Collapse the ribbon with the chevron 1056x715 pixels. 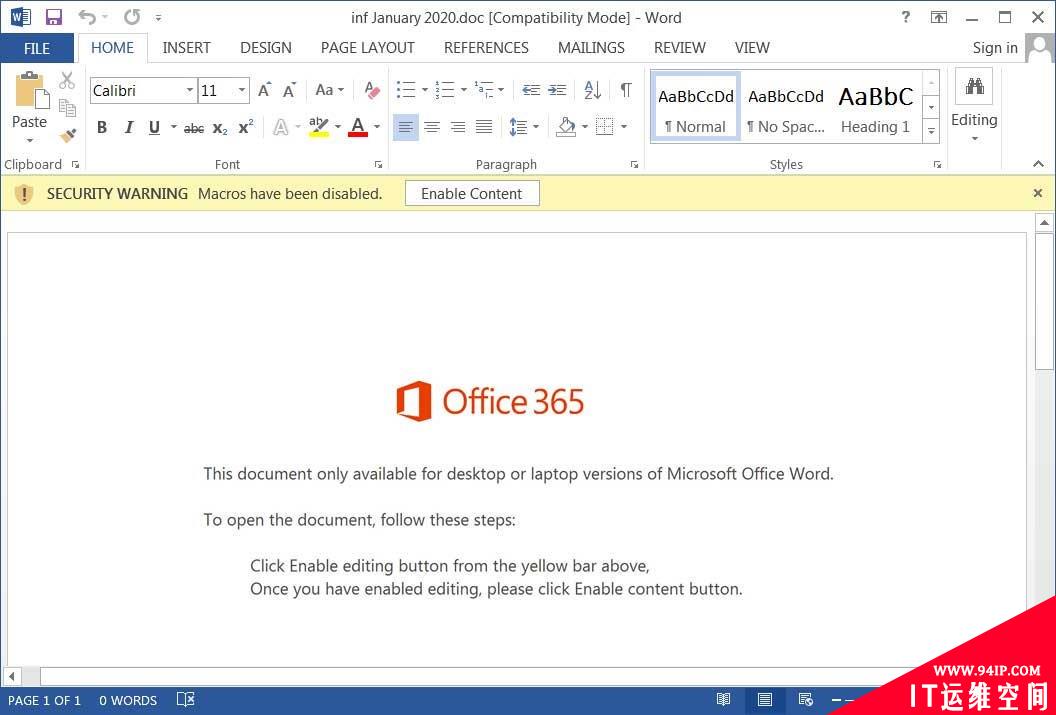[x=1038, y=164]
